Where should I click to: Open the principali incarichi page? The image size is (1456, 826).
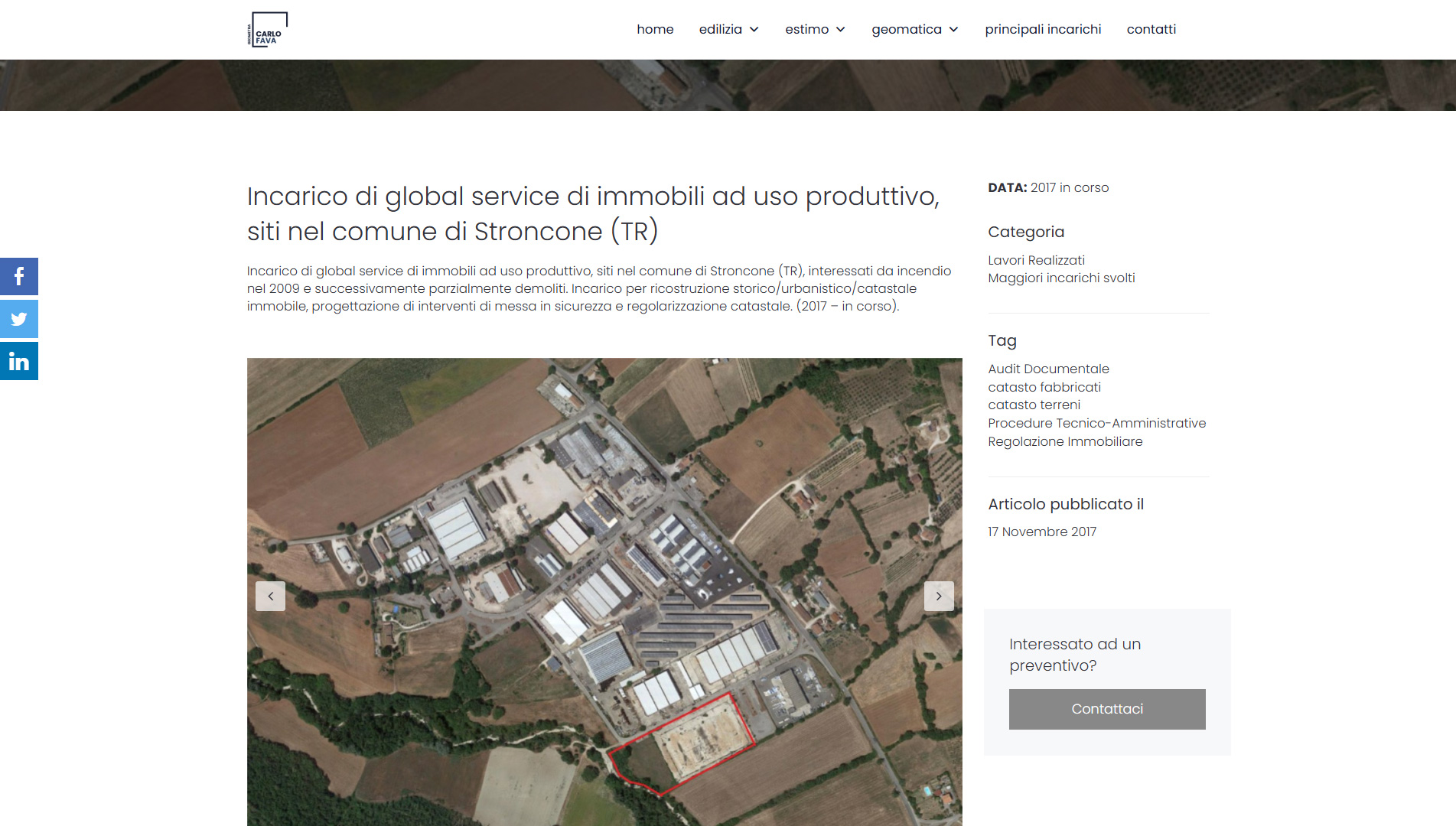[x=1043, y=29]
